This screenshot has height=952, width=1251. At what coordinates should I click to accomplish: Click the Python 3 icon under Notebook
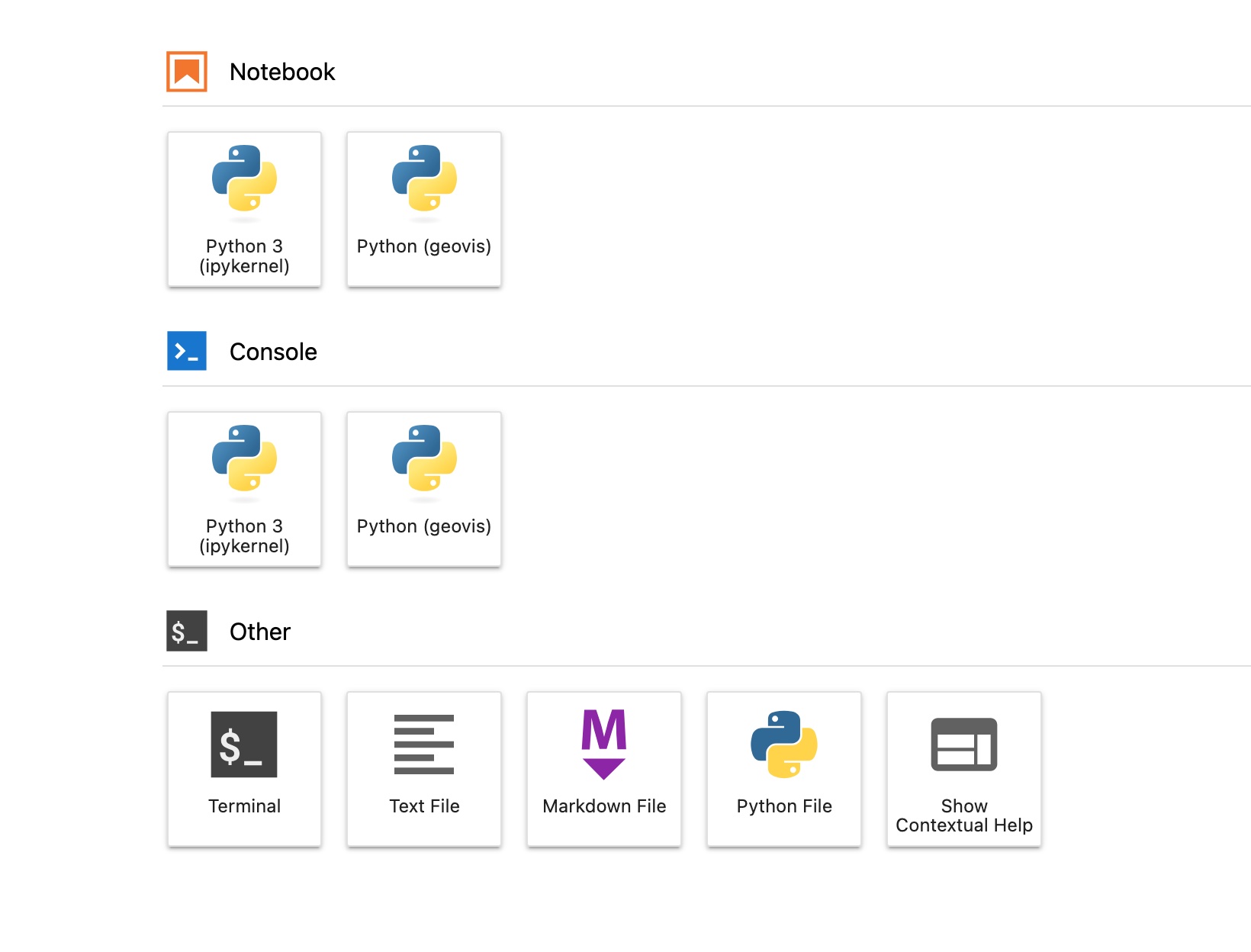tap(244, 178)
